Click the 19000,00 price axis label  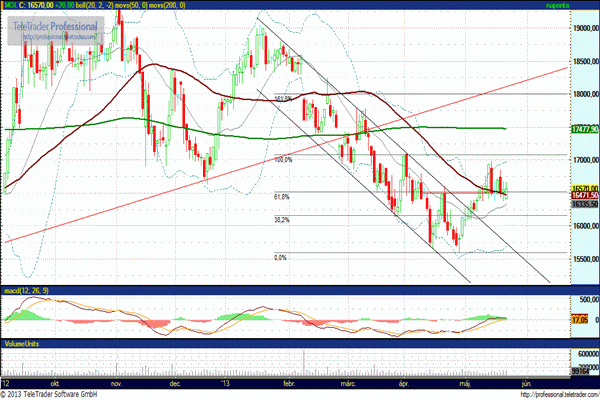(x=586, y=28)
